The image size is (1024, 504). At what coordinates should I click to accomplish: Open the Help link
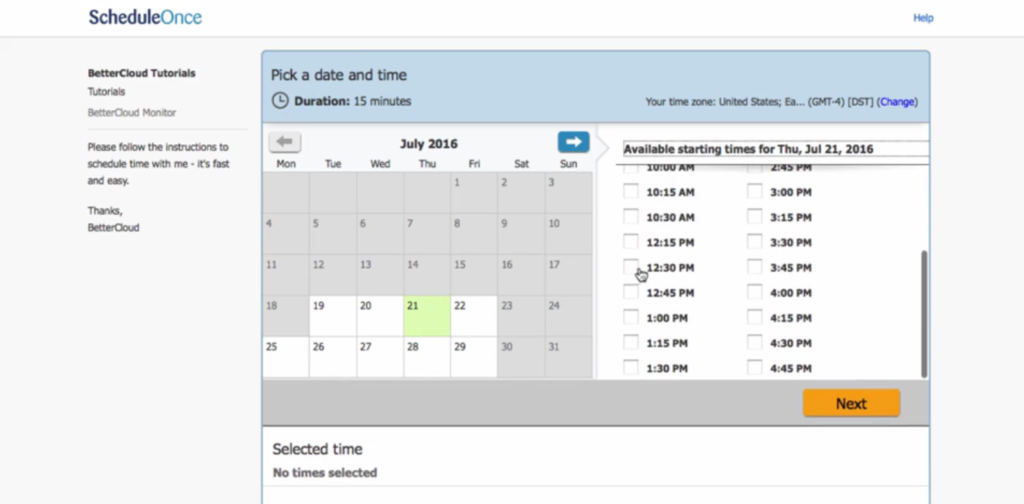point(923,18)
